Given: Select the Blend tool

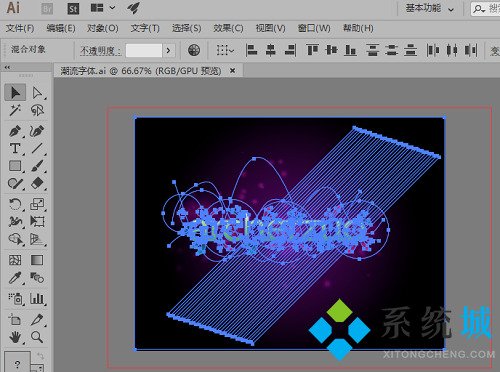Looking at the screenshot, I should point(37,277).
